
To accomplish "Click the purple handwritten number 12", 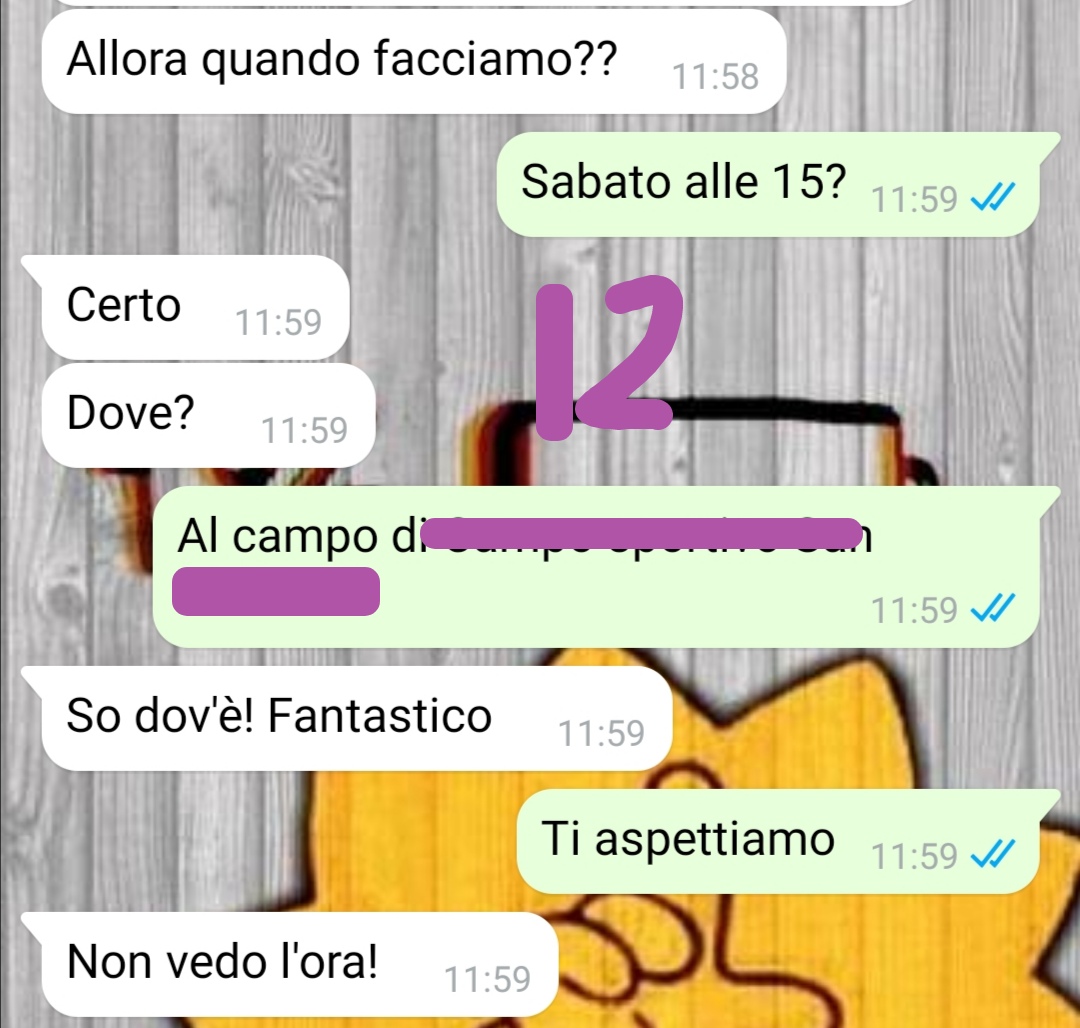I will [609, 357].
